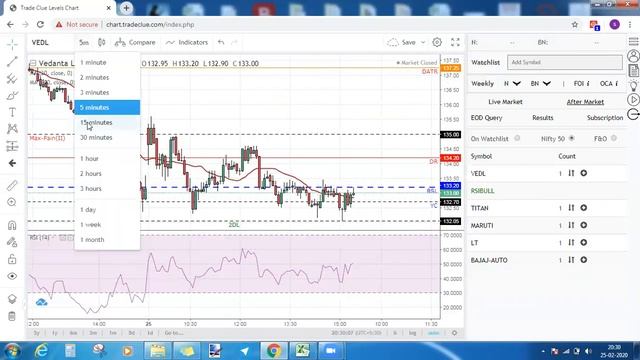Choose 15 minutes interval
640x360 pixels.
pyautogui.click(x=107, y=122)
